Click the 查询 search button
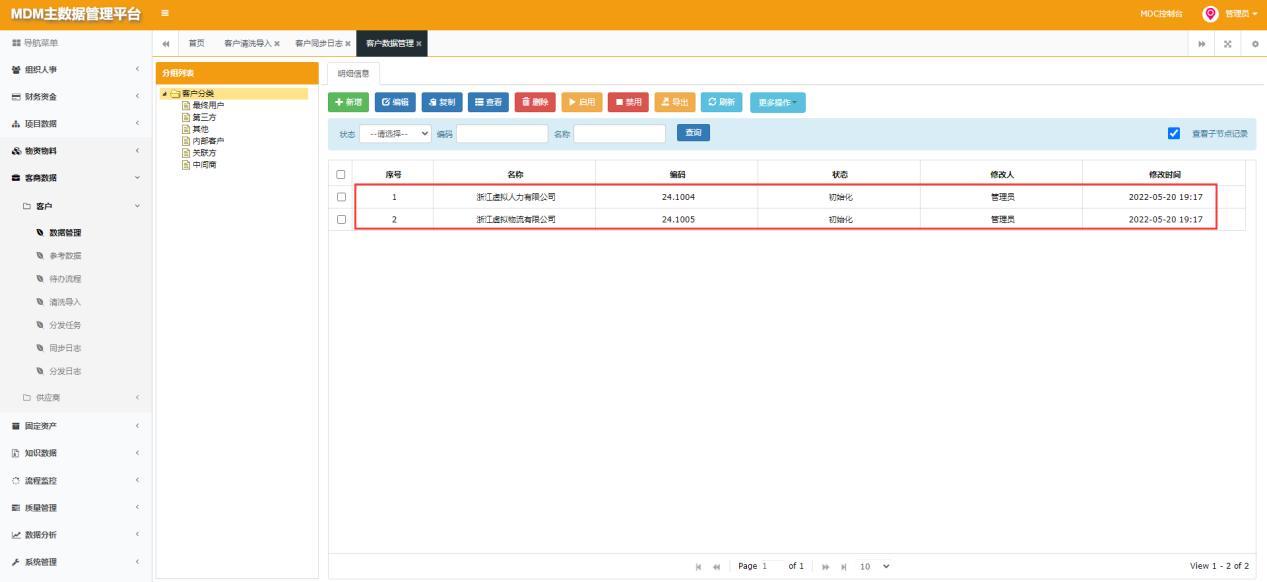1267x582 pixels. tap(693, 132)
